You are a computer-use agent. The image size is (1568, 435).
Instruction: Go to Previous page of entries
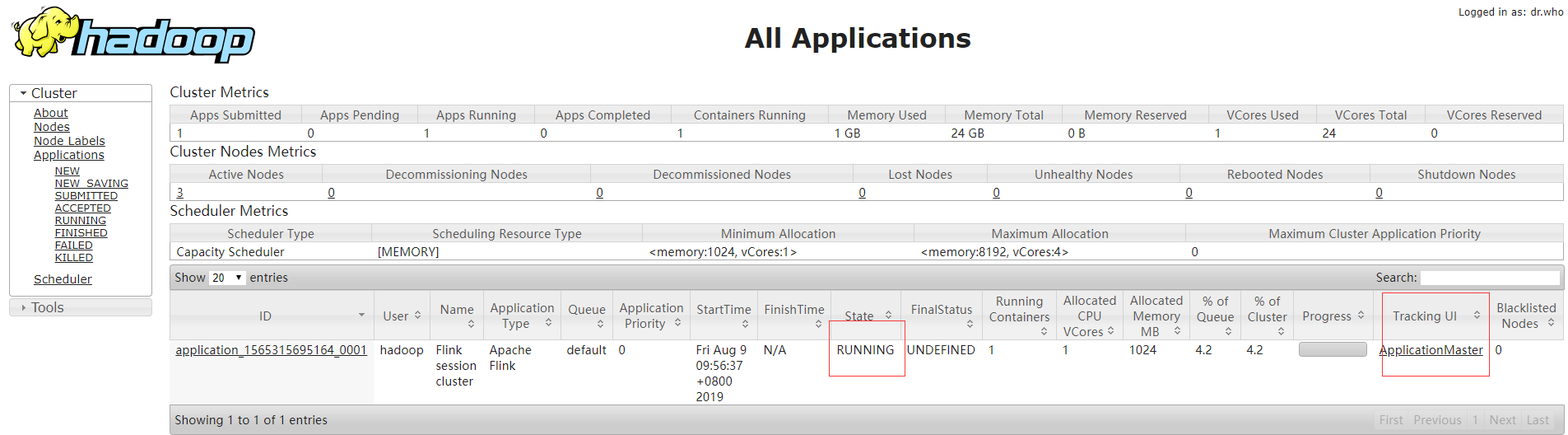pyautogui.click(x=1437, y=420)
